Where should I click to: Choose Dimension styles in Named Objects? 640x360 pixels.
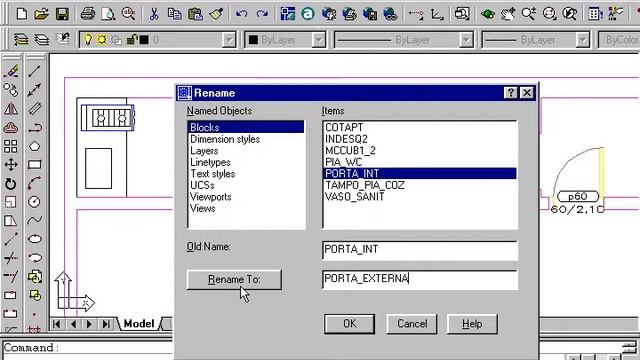pos(246,139)
